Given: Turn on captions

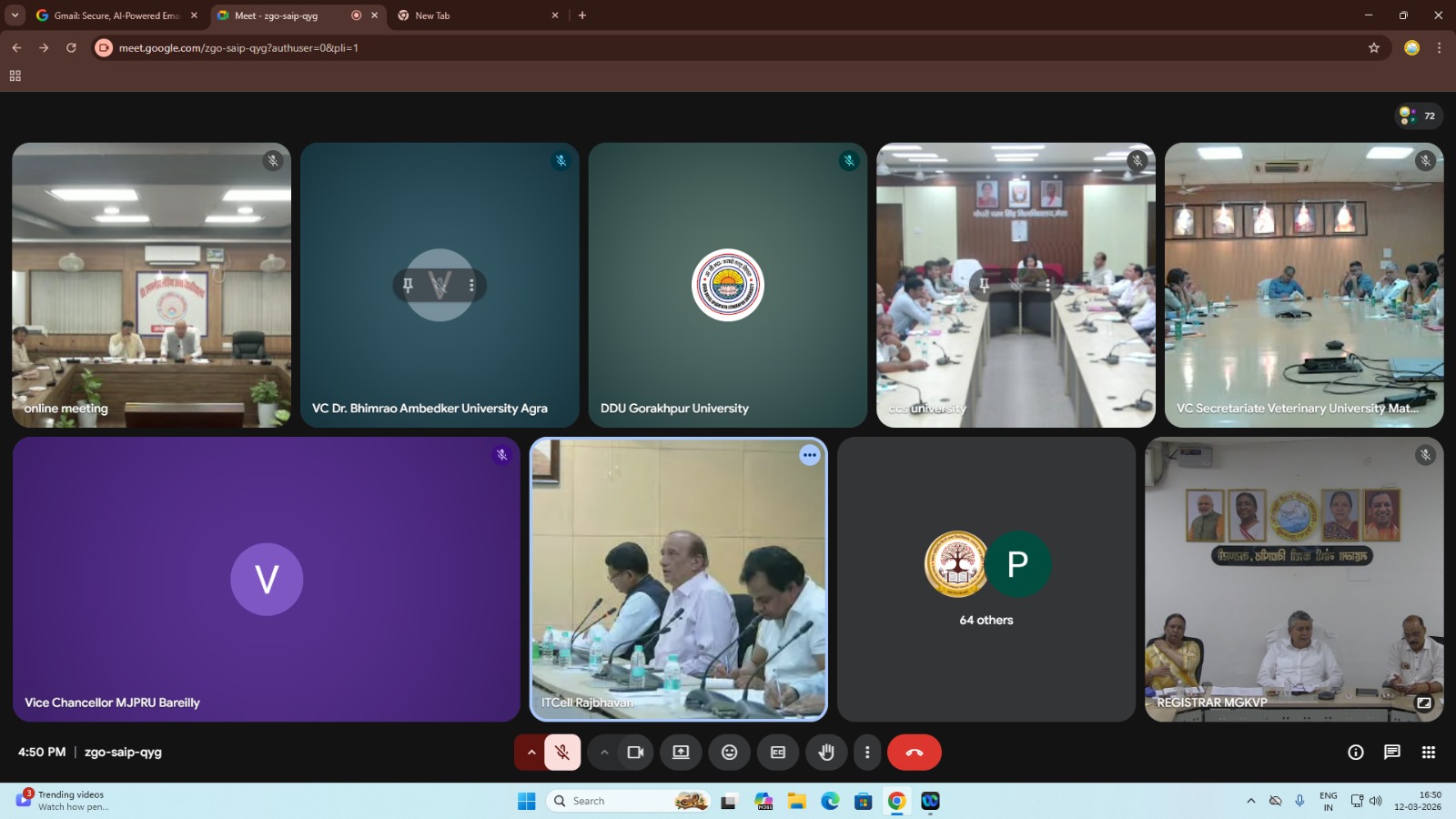Looking at the screenshot, I should point(778,753).
